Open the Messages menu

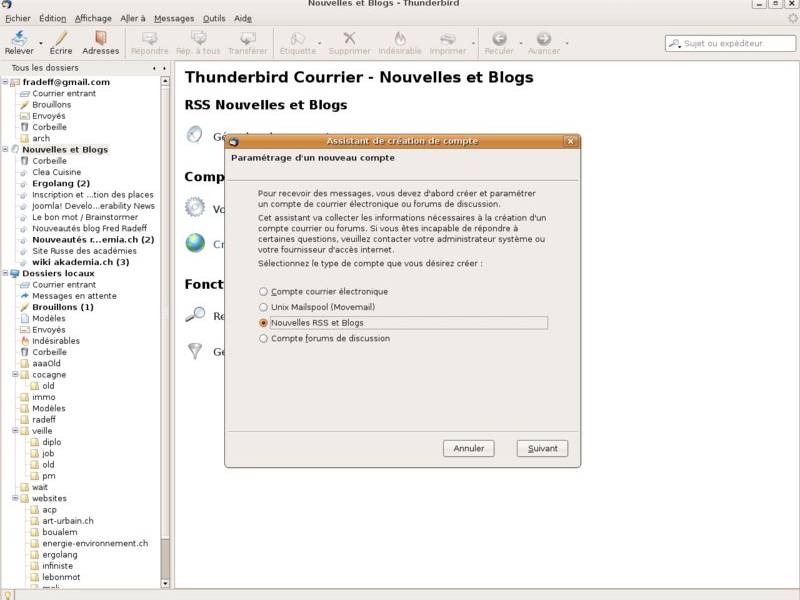point(174,18)
